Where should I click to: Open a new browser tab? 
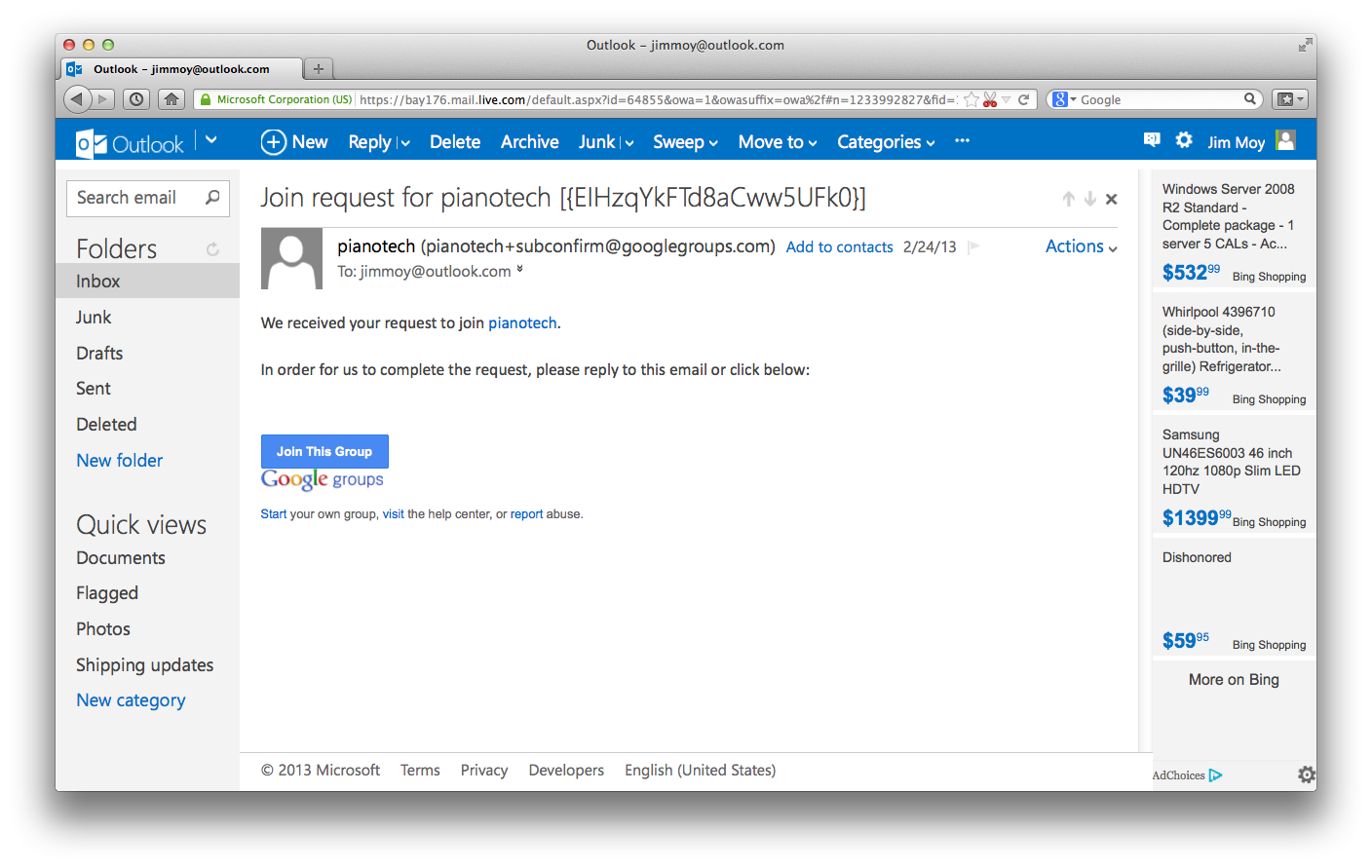tap(318, 68)
